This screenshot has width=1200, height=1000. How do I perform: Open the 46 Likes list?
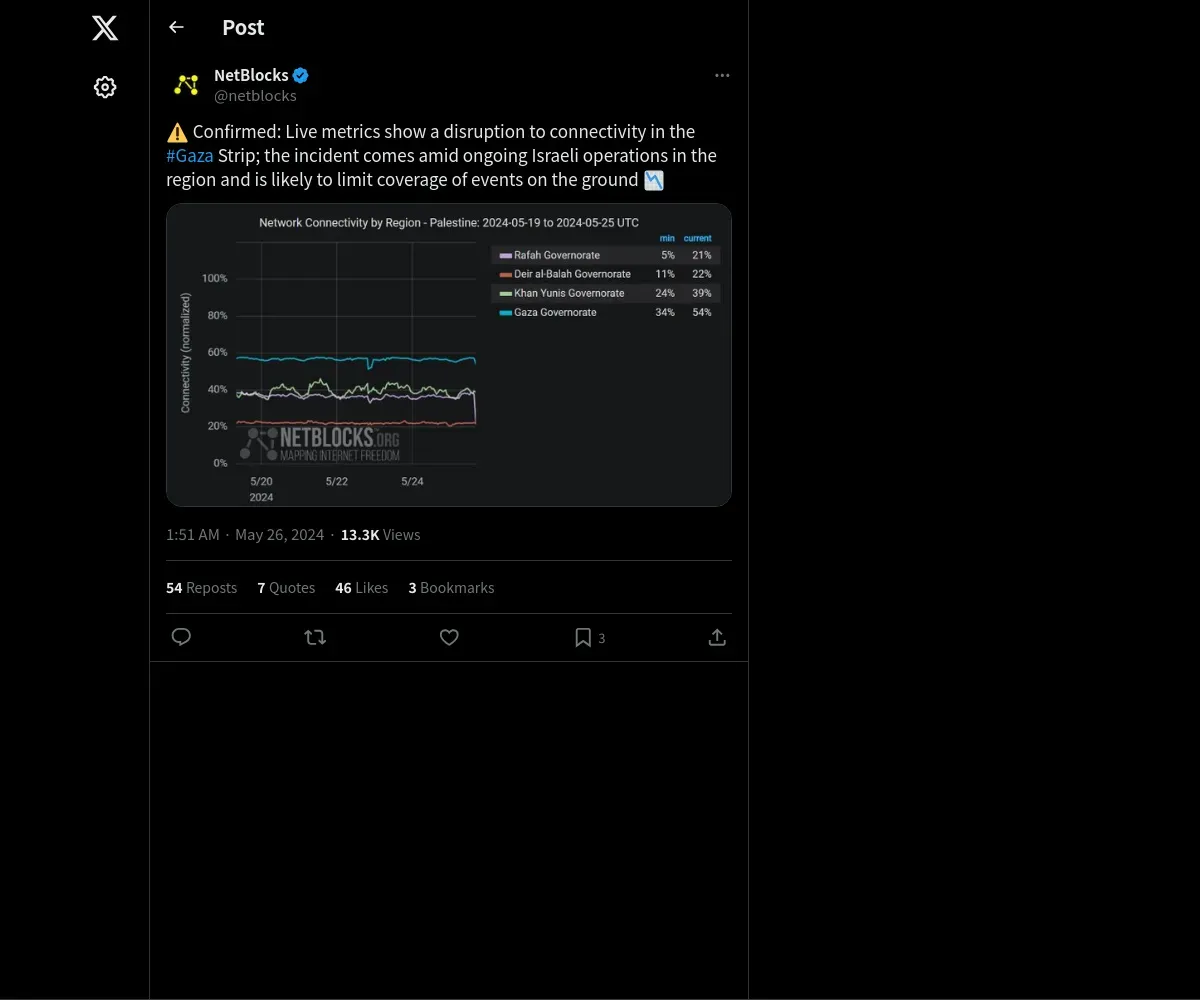(x=361, y=588)
